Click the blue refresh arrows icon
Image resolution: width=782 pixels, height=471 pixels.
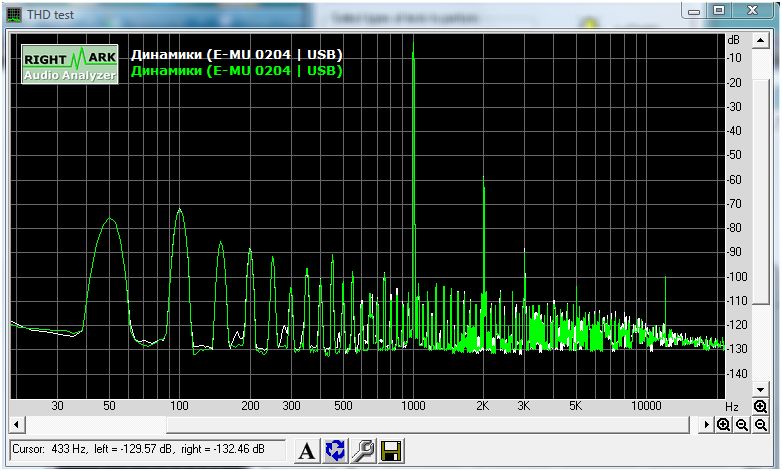[335, 451]
